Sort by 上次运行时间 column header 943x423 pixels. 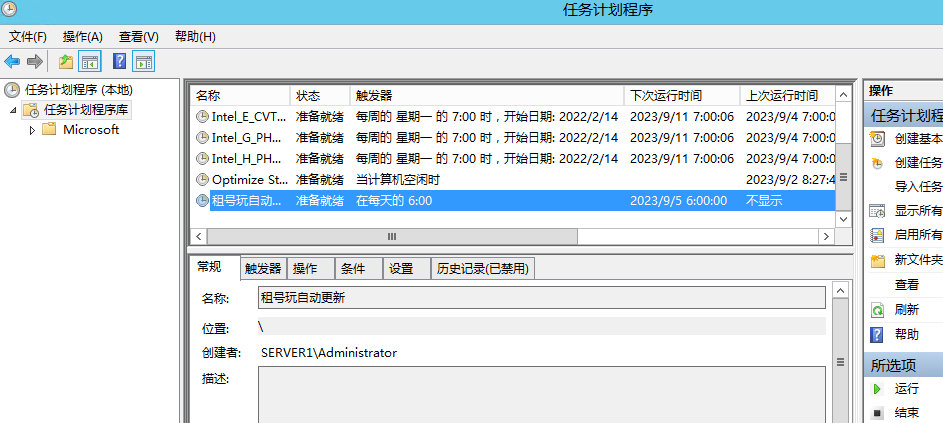pos(788,96)
